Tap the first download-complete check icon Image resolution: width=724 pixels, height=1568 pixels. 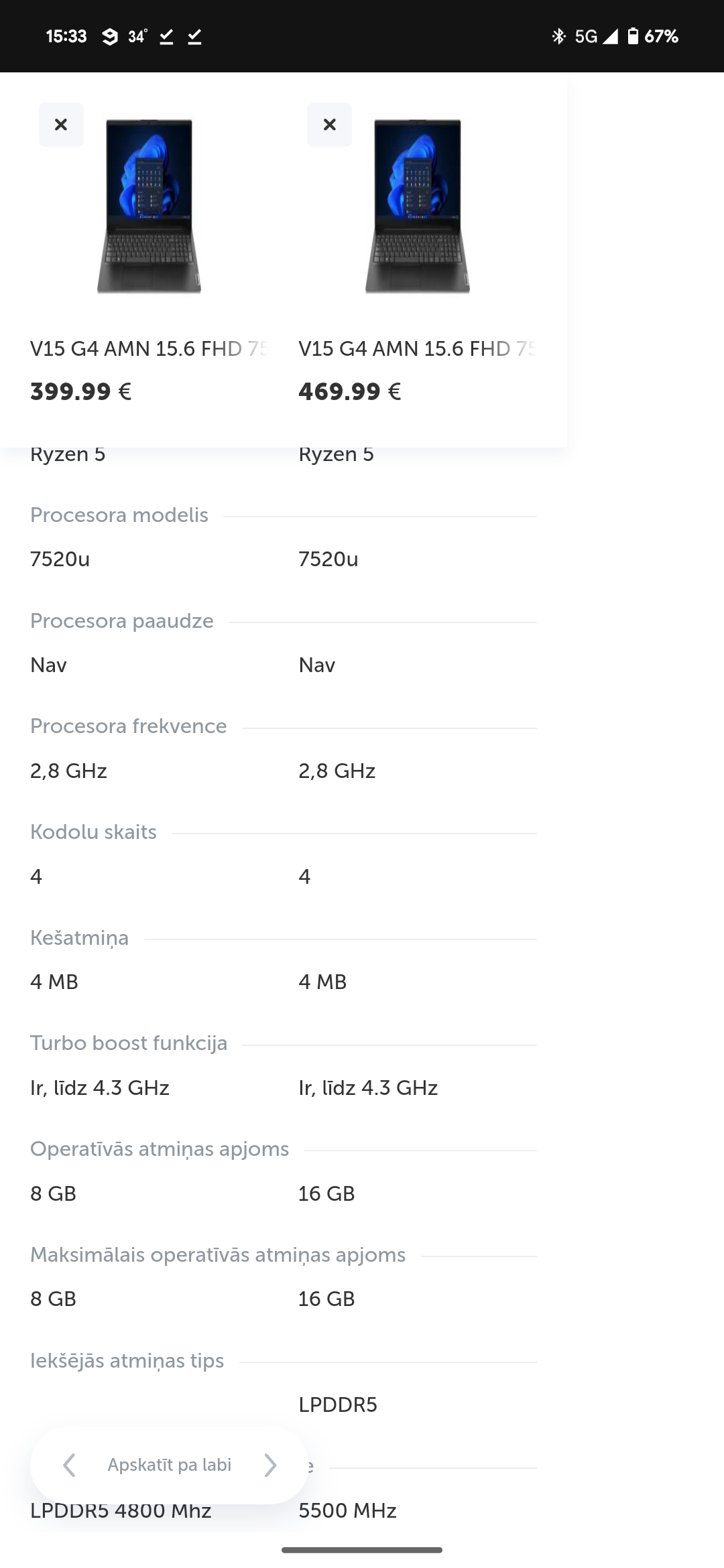pyautogui.click(x=166, y=36)
